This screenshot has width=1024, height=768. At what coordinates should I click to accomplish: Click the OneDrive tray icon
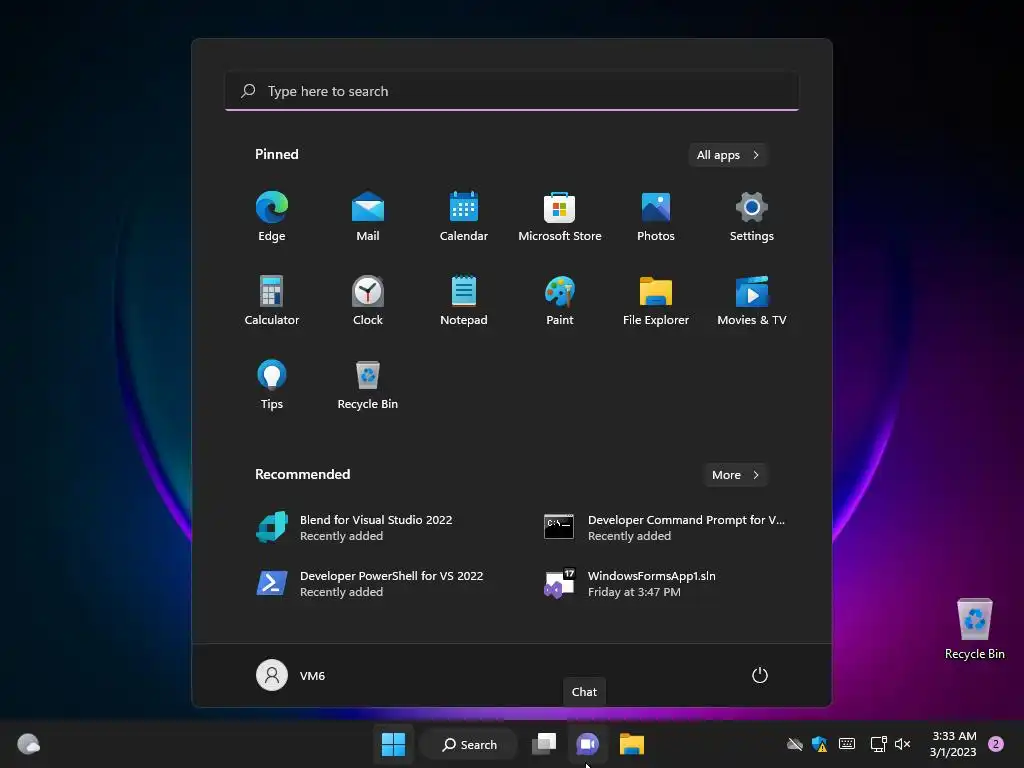coord(795,744)
